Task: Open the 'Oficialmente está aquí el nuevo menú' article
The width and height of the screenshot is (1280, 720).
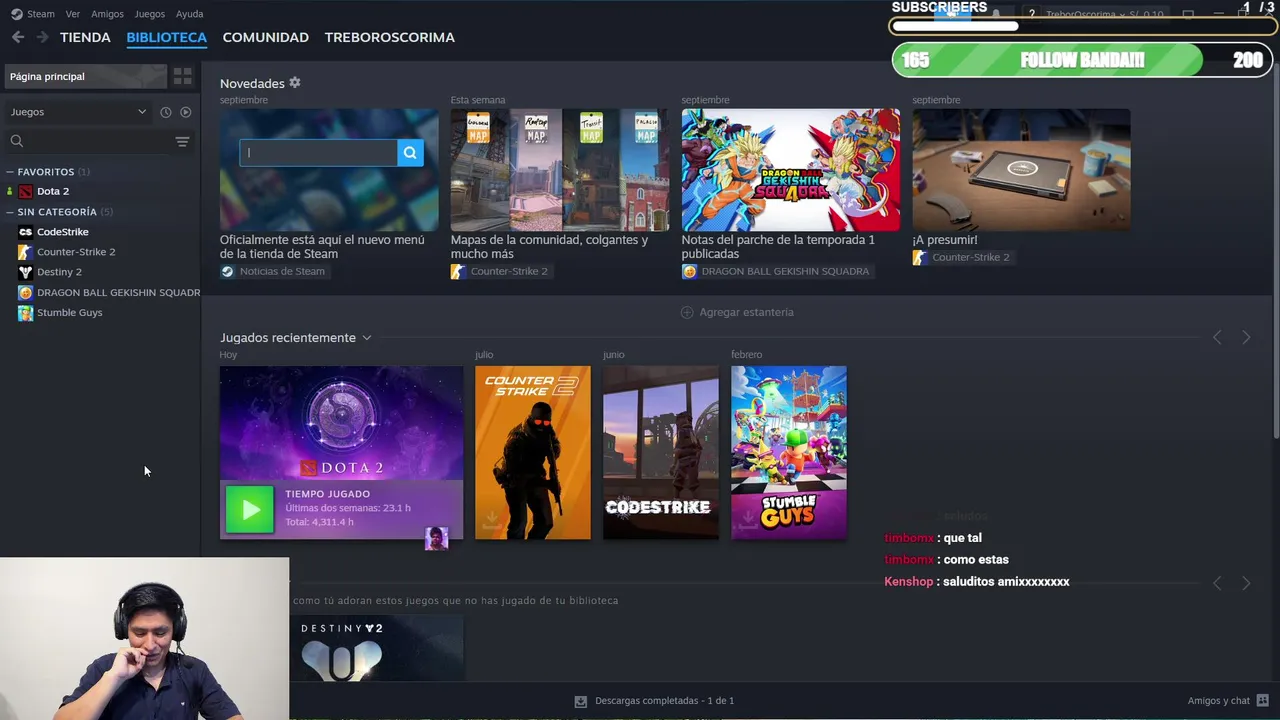Action: click(322, 247)
